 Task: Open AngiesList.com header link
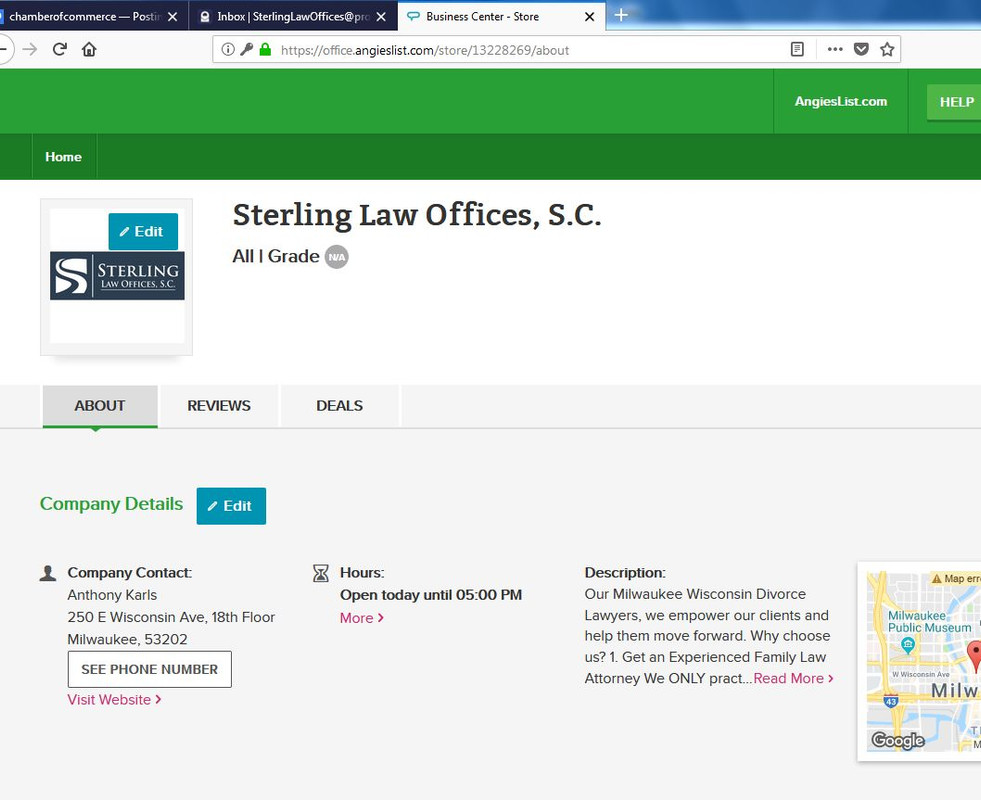coord(841,101)
